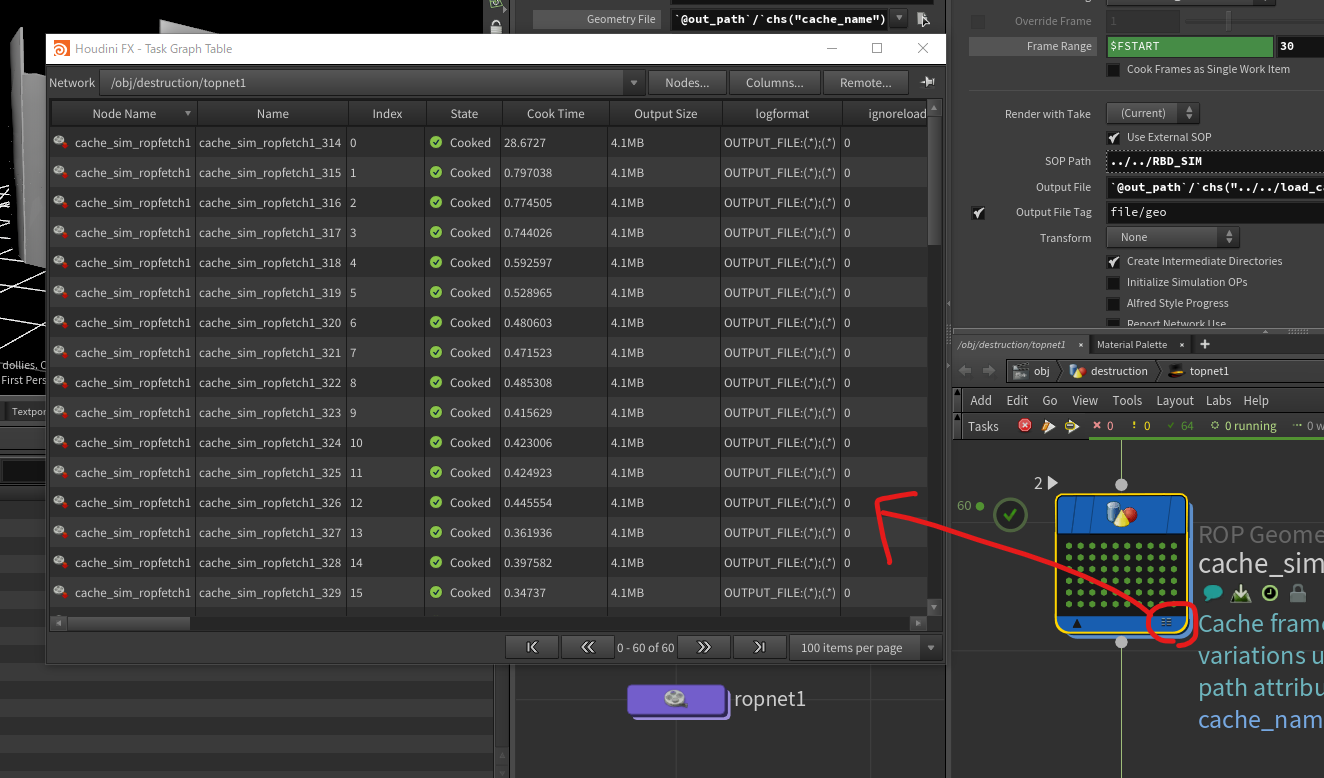Add a new pane tab with plus
This screenshot has height=778, width=1324.
click(x=1204, y=344)
